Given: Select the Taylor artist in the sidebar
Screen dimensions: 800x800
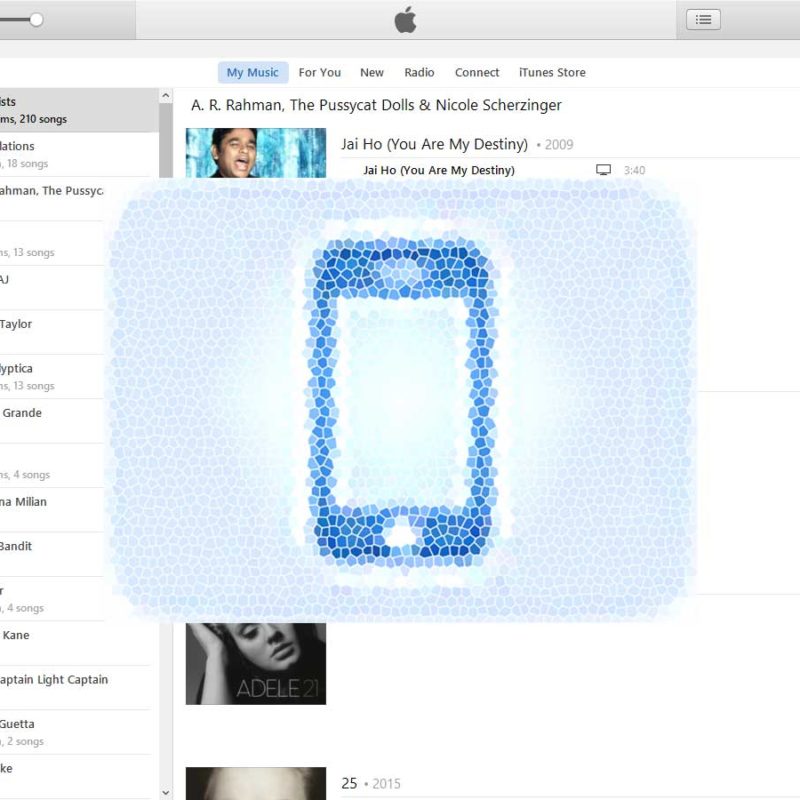Looking at the screenshot, I should [51, 332].
